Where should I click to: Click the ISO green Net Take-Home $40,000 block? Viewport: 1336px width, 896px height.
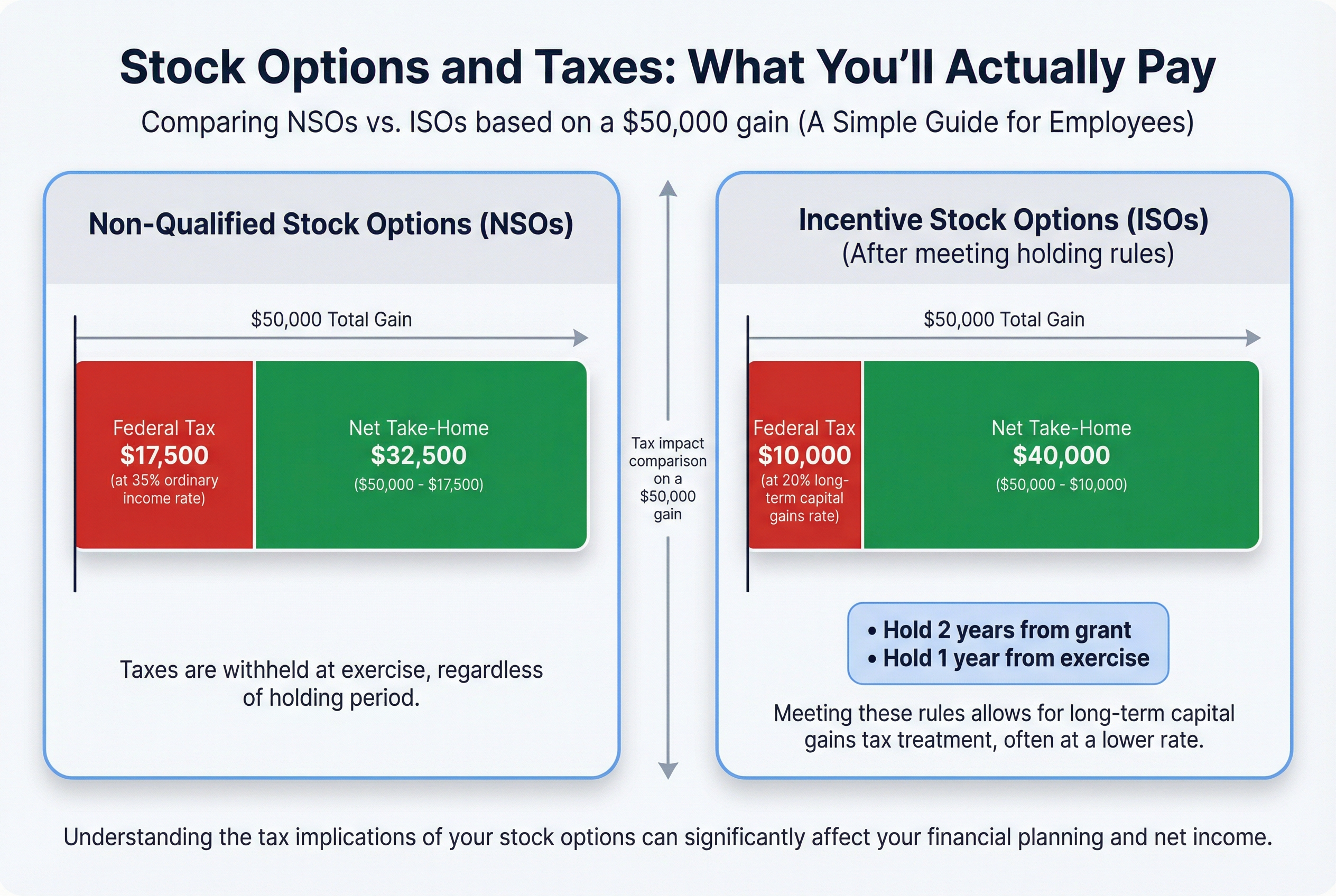tap(1061, 455)
